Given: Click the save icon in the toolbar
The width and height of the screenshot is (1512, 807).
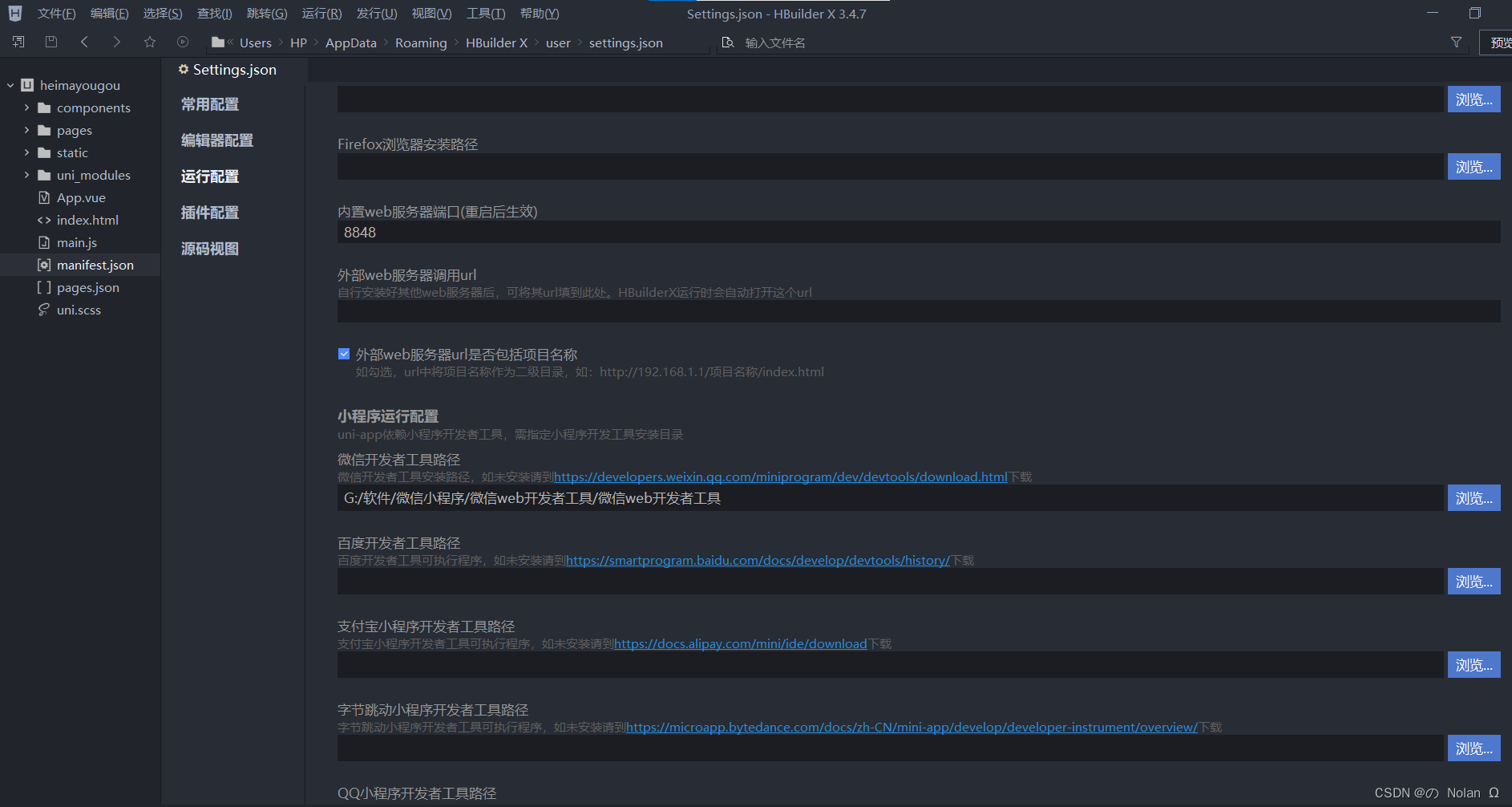Looking at the screenshot, I should [x=51, y=42].
